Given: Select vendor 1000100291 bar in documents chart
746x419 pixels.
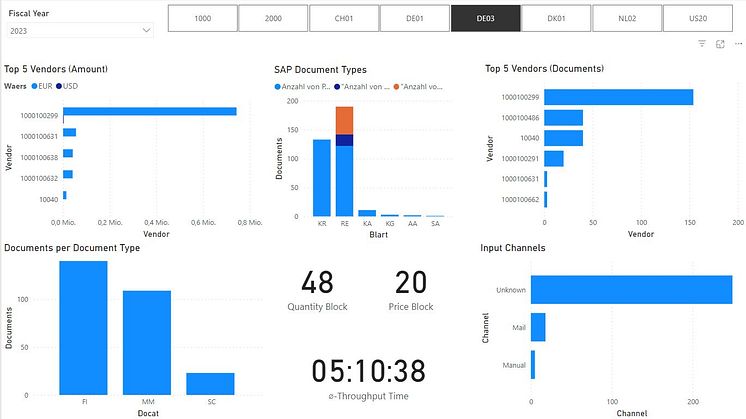Looking at the screenshot, I should [x=554, y=158].
